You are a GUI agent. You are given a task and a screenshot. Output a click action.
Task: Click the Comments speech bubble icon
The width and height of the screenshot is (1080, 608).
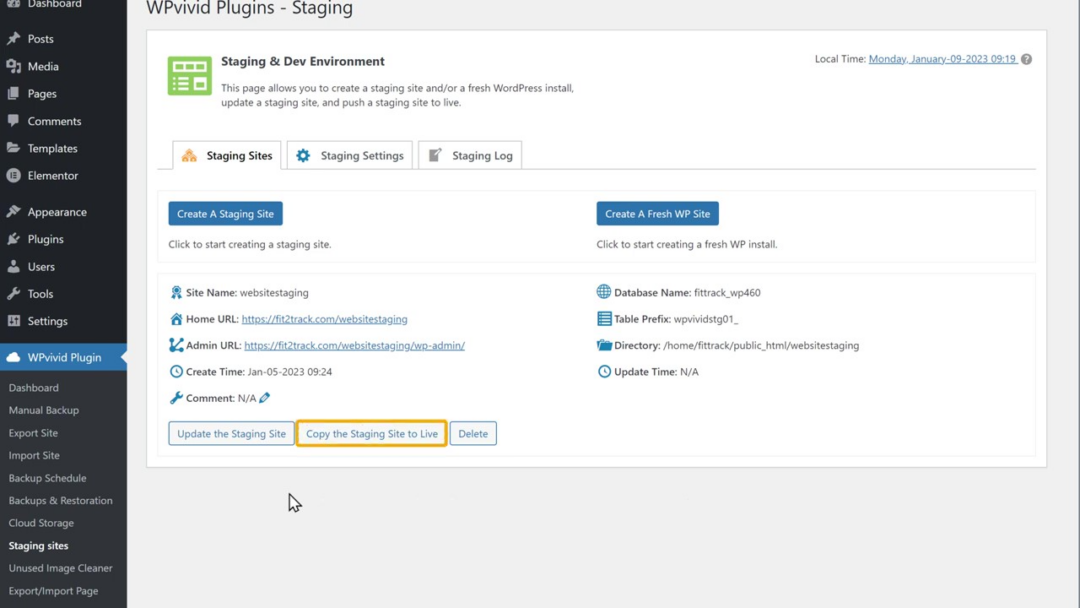[x=12, y=120]
